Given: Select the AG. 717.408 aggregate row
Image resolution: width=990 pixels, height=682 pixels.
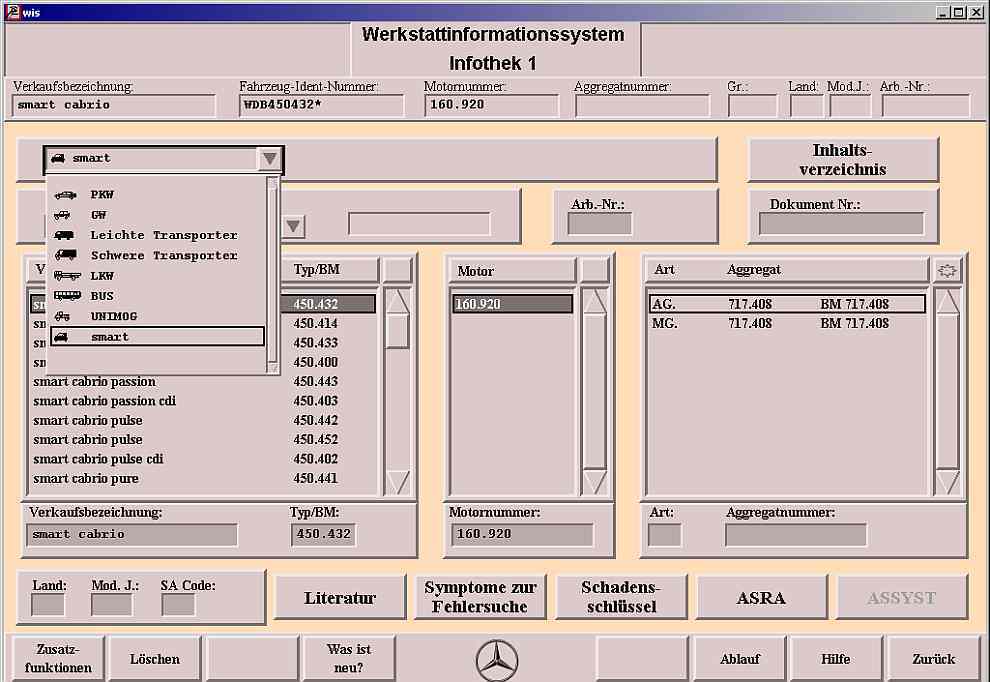Looking at the screenshot, I should point(787,304).
